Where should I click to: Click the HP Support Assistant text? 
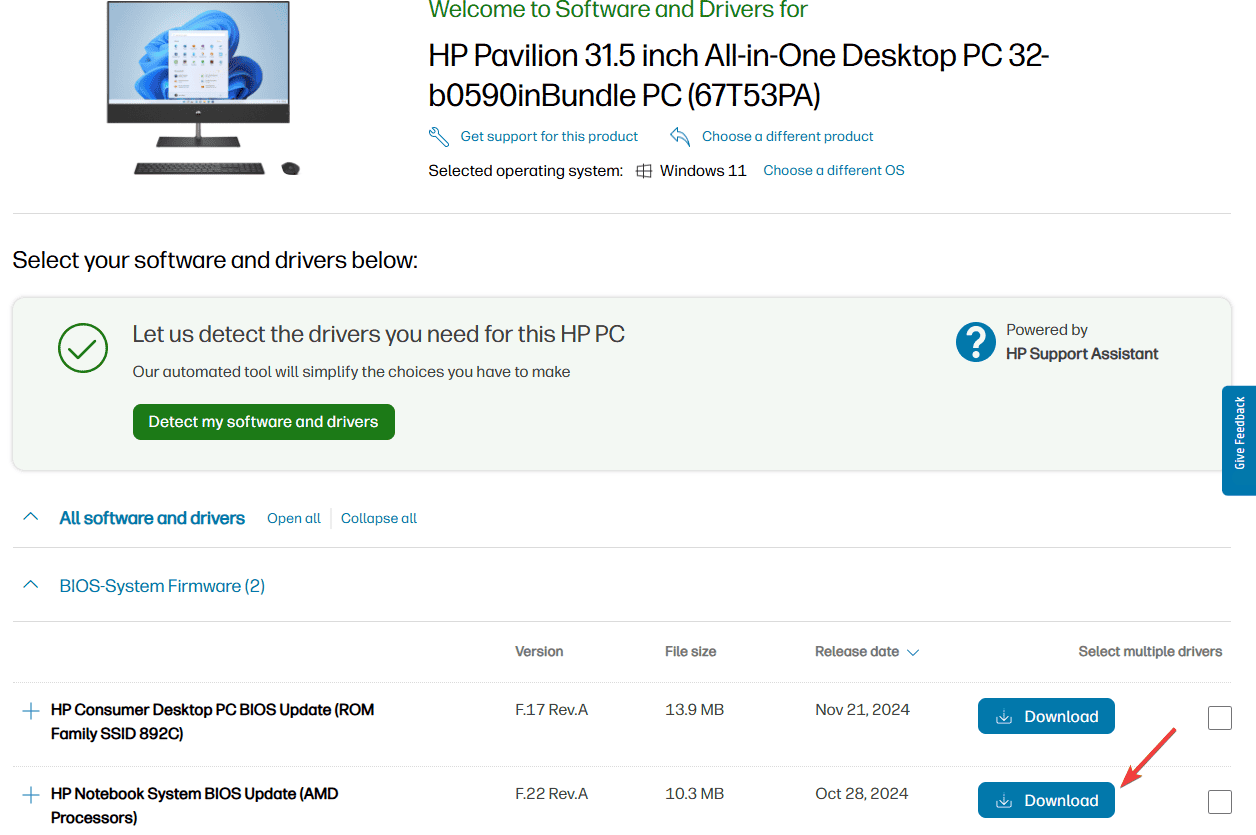click(x=1082, y=354)
